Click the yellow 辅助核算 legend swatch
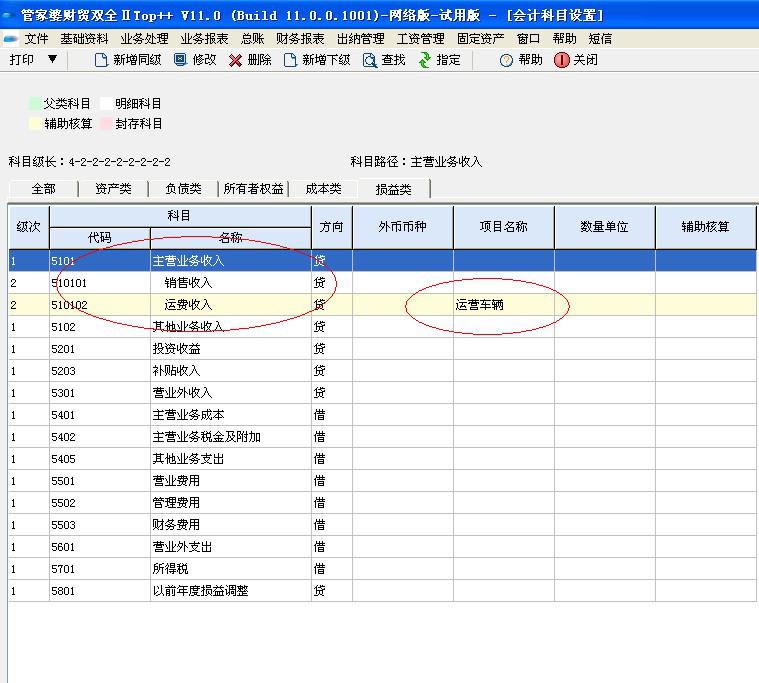This screenshot has width=759, height=683. click(x=35, y=123)
